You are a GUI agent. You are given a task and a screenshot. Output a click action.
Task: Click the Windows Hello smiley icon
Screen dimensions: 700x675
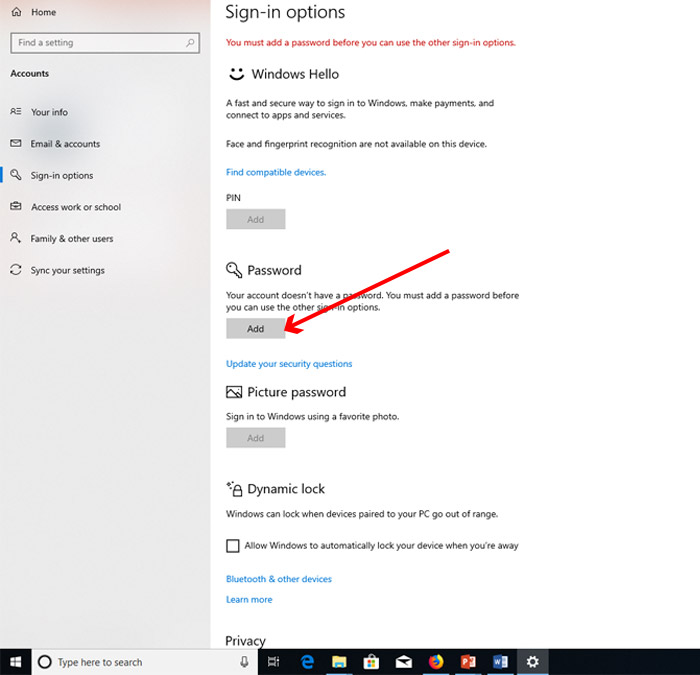click(x=237, y=74)
